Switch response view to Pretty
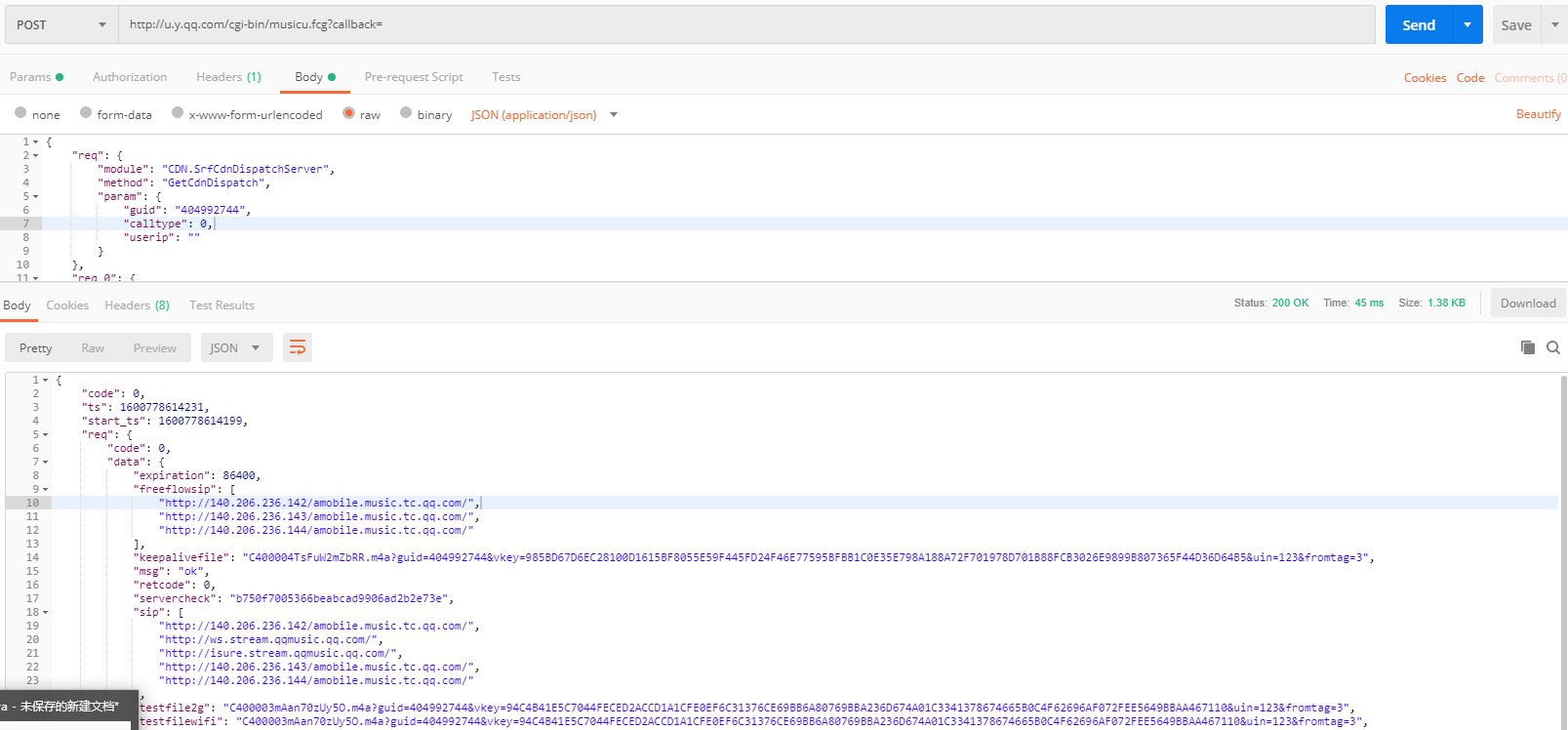 (35, 347)
